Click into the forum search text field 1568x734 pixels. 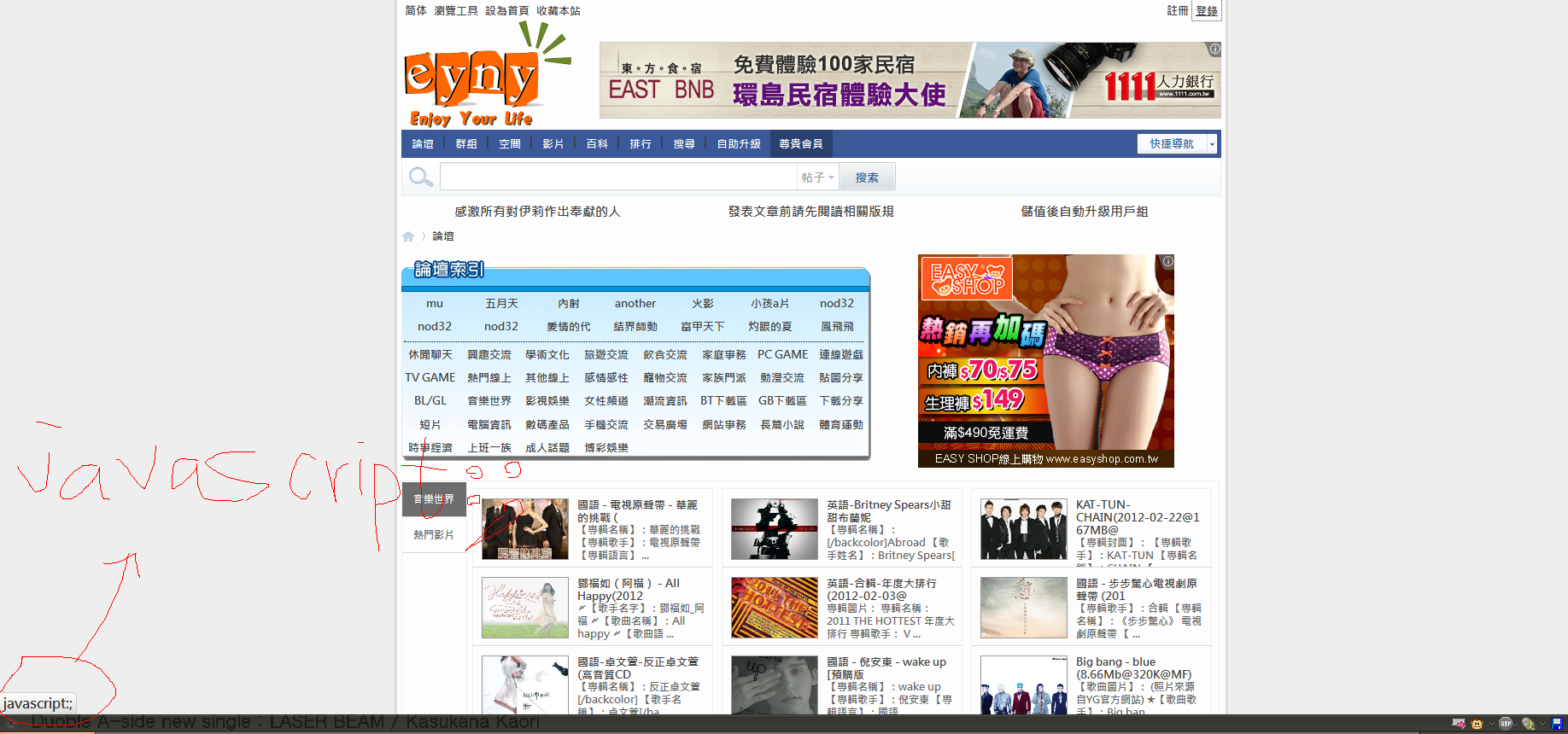(617, 178)
